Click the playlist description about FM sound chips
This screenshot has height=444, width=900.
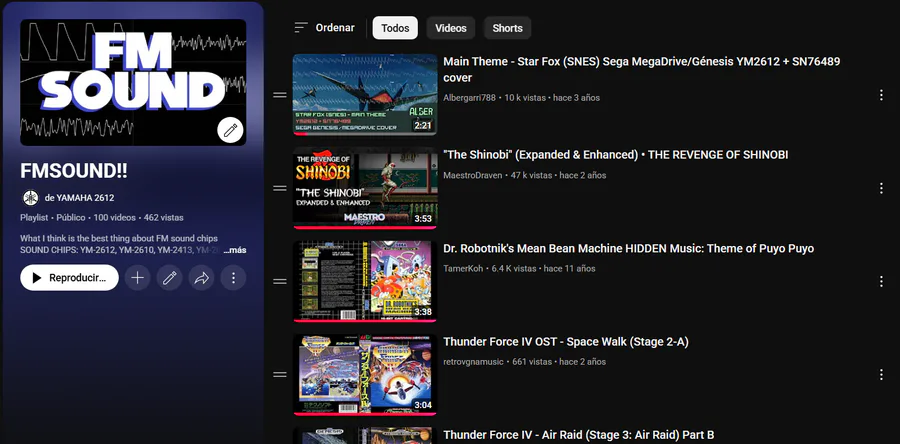121,244
